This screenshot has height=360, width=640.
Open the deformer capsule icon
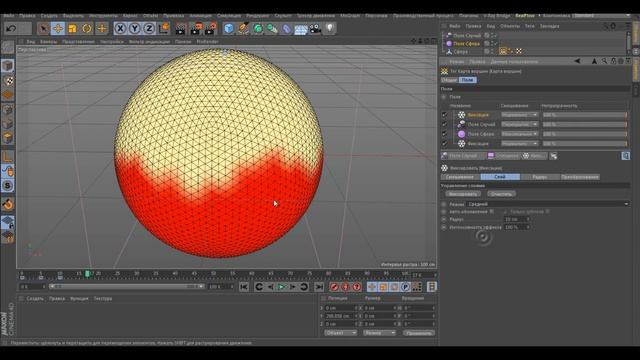coord(287,29)
